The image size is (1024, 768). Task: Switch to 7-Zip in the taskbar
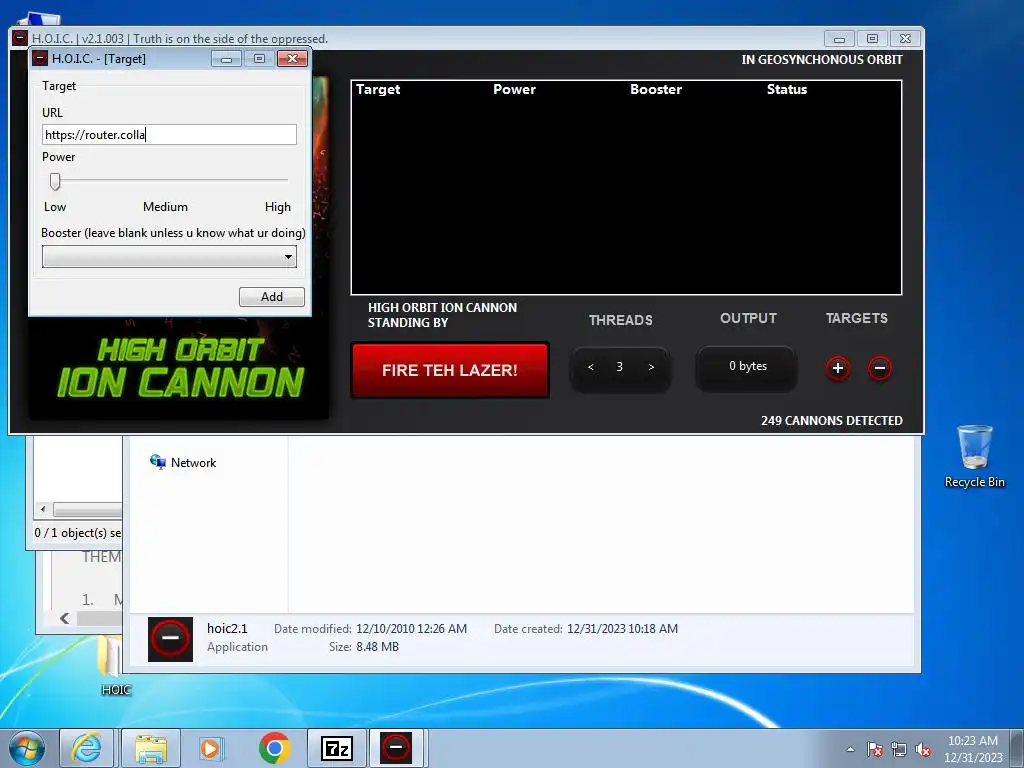pos(337,748)
